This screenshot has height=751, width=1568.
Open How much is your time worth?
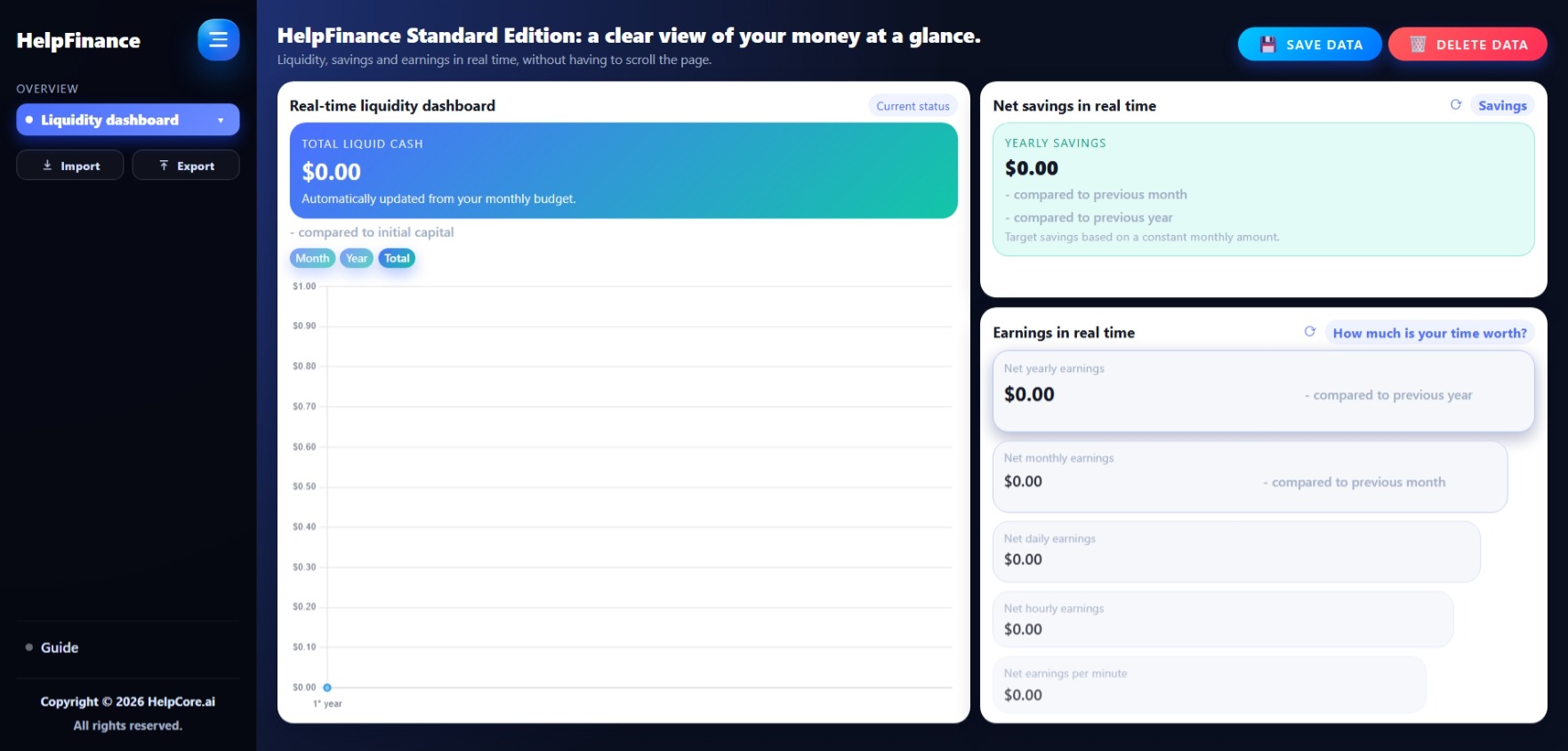point(1429,333)
